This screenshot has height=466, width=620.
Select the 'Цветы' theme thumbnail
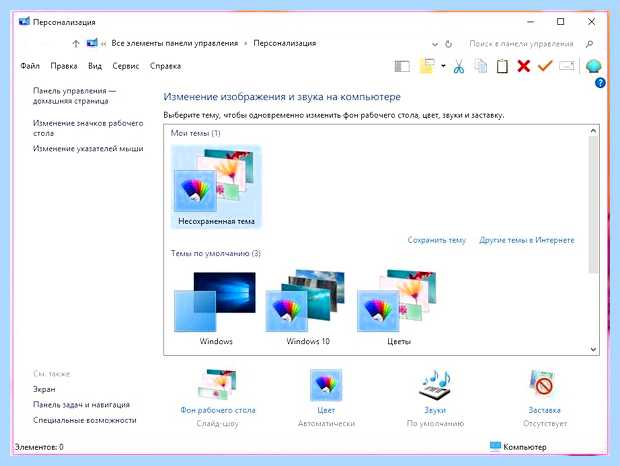[x=399, y=308]
